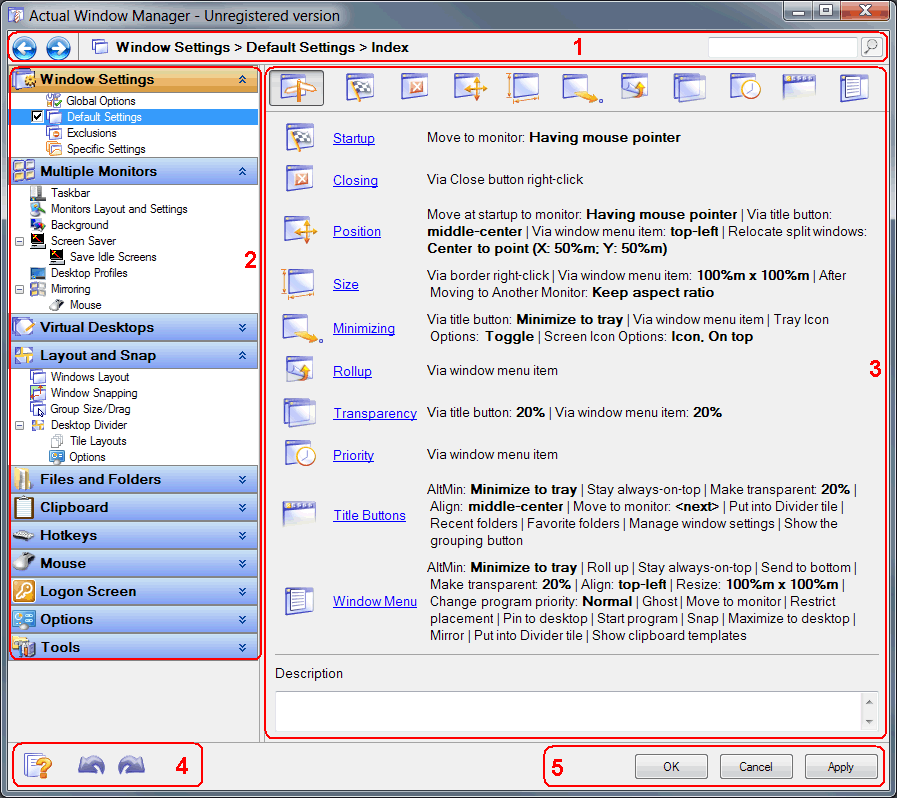Image resolution: width=897 pixels, height=798 pixels.
Task: Click the Closing row icon in index list
Action: (300, 179)
